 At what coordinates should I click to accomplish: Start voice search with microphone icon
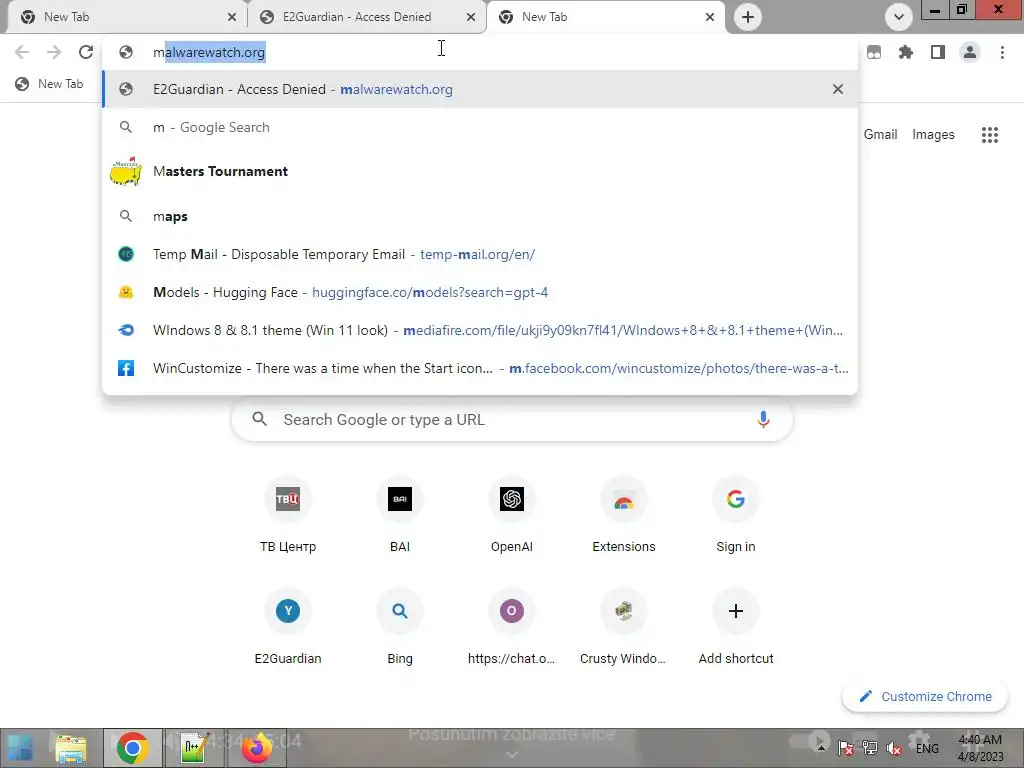point(763,419)
